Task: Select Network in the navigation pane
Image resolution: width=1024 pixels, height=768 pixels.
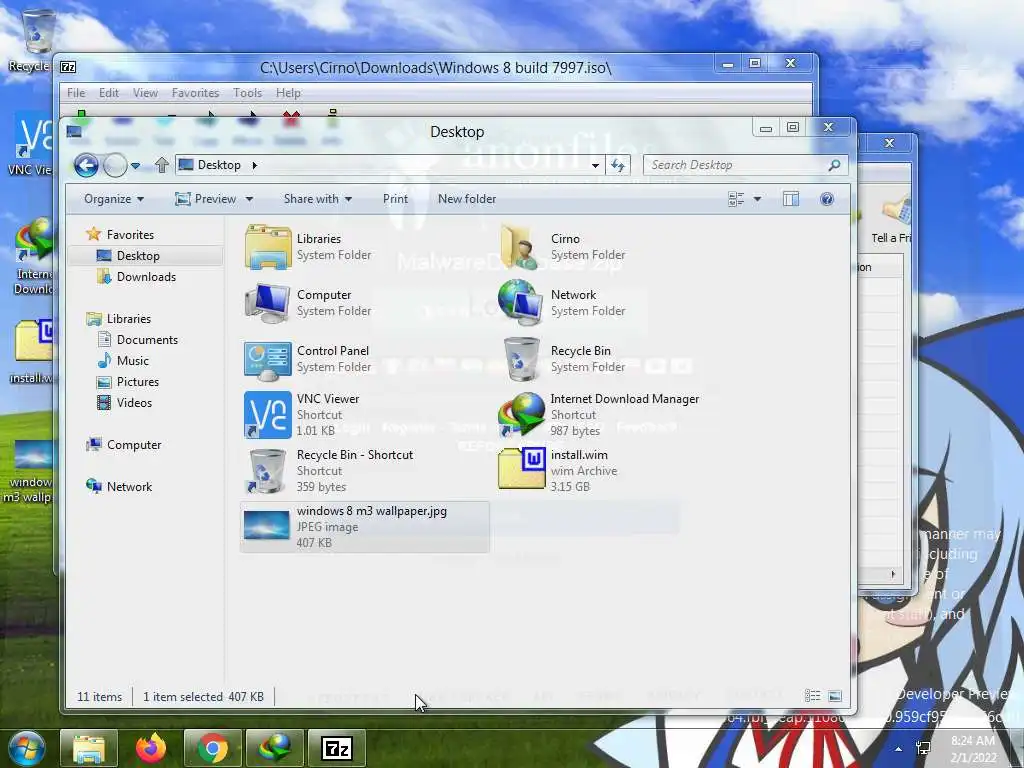Action: click(x=119, y=487)
